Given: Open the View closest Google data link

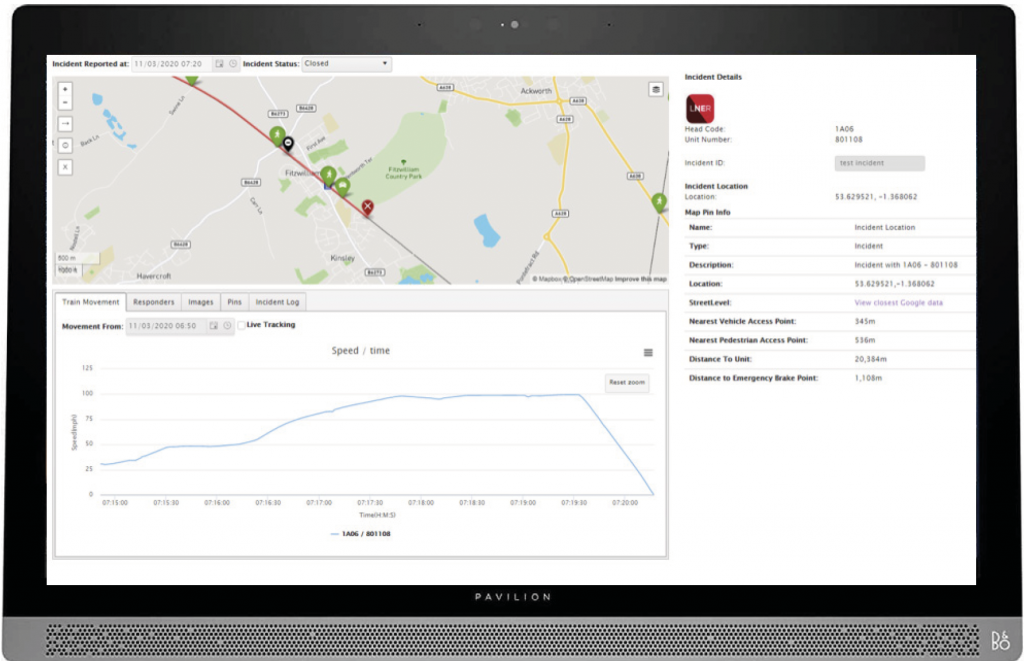Looking at the screenshot, I should pyautogui.click(x=898, y=302).
